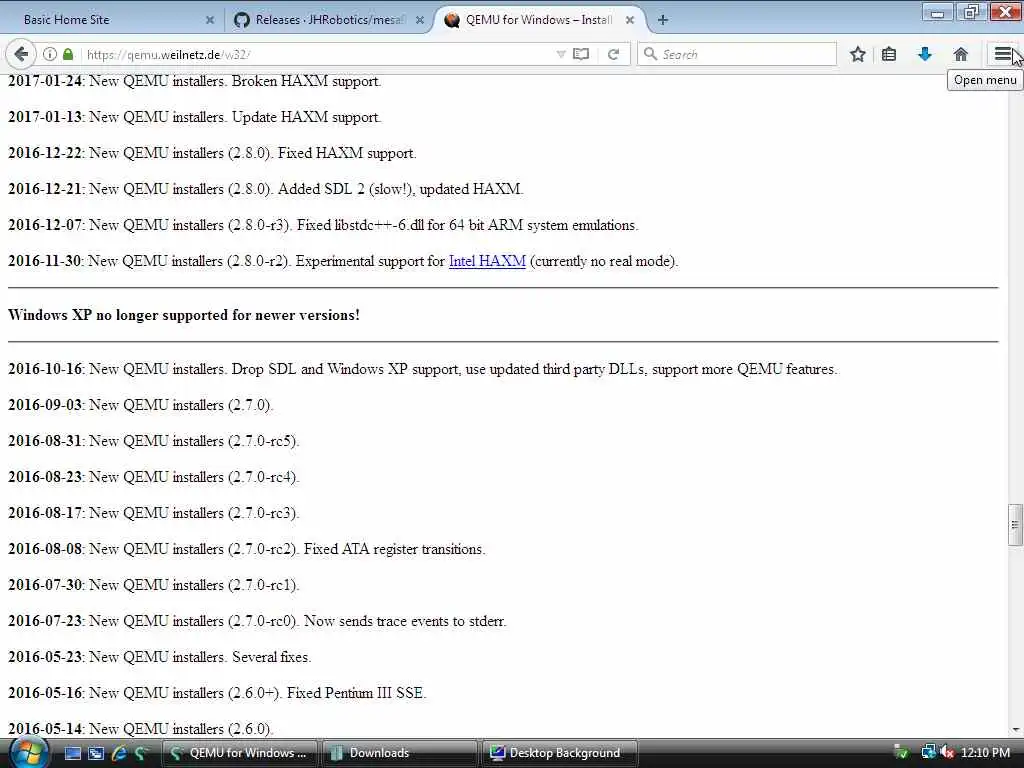Go back using the browser back arrow
Viewport: 1024px width, 768px height.
click(20, 54)
